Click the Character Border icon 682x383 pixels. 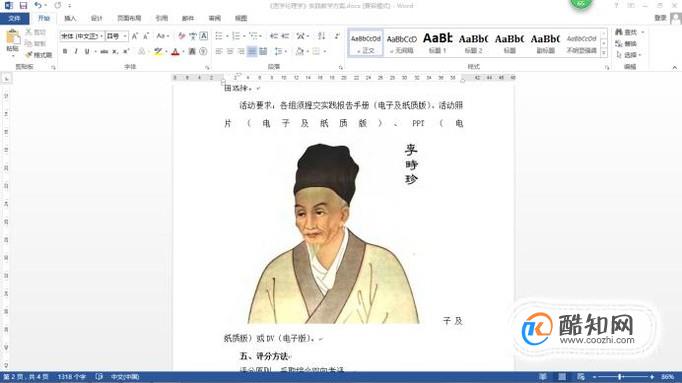pos(204,36)
